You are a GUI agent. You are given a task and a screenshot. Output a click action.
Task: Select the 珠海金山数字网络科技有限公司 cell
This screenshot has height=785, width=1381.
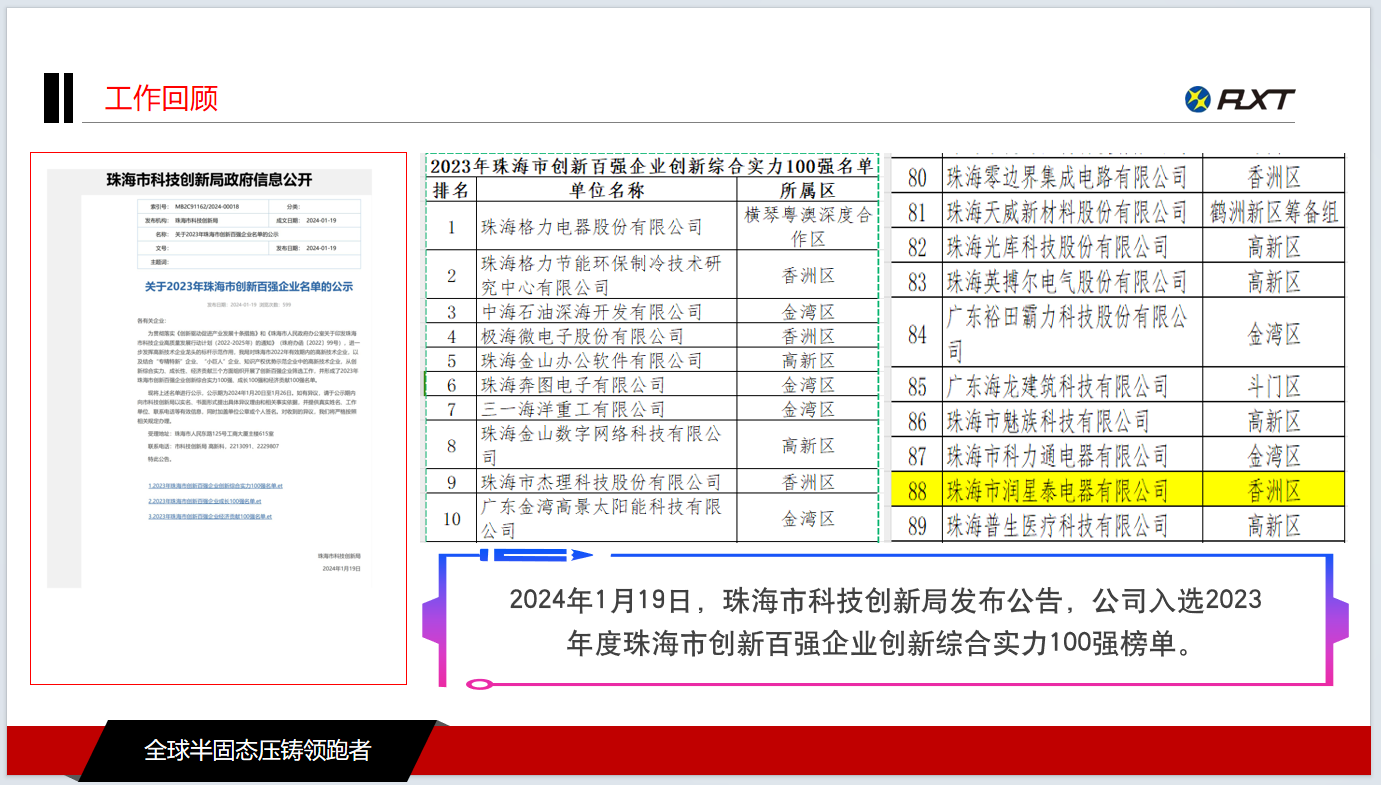point(607,445)
